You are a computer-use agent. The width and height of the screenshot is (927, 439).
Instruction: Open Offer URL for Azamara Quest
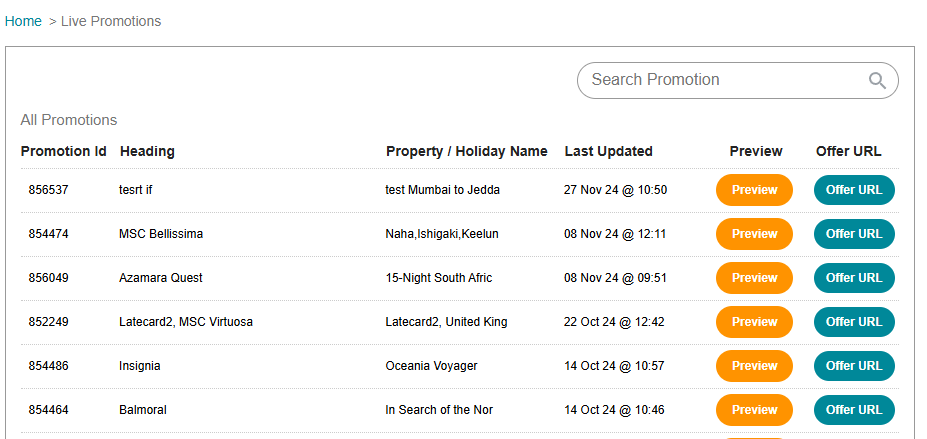coord(854,278)
